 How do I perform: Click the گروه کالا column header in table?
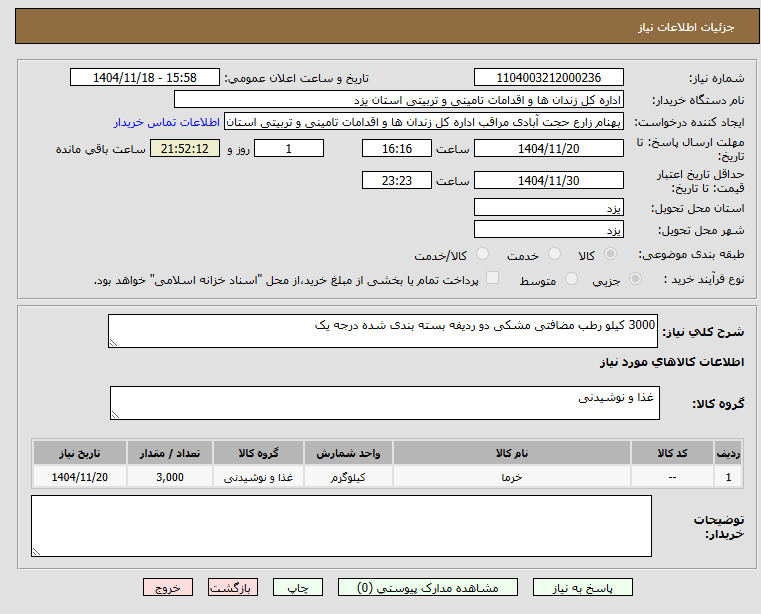(258, 453)
